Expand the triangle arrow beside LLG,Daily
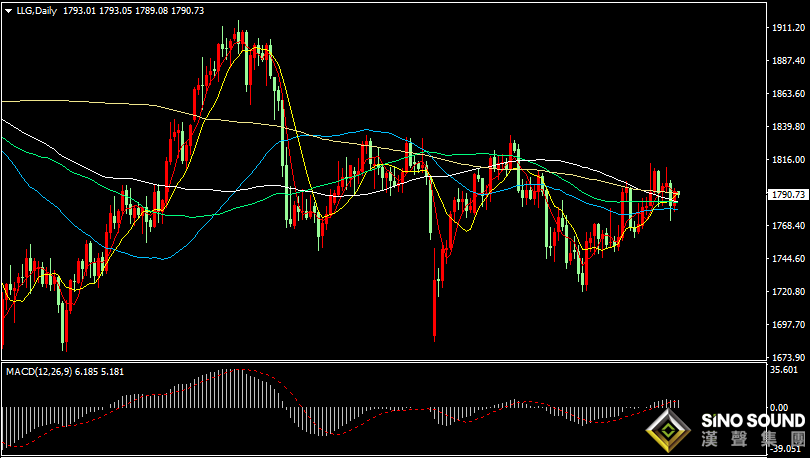 click(x=8, y=10)
